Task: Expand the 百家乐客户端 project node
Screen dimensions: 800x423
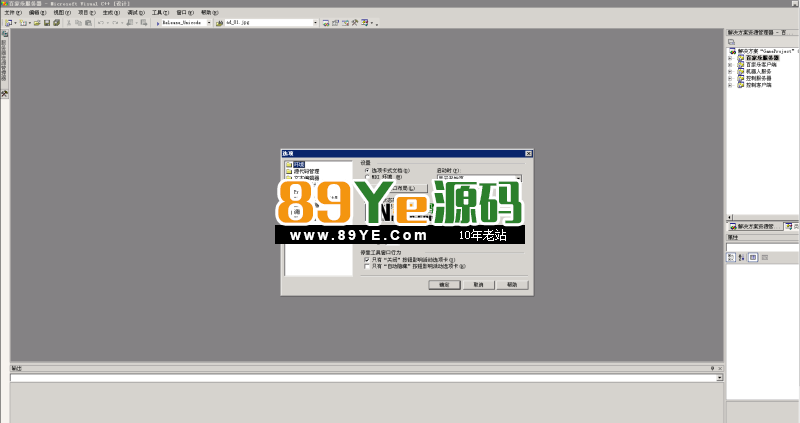Action: coord(730,65)
